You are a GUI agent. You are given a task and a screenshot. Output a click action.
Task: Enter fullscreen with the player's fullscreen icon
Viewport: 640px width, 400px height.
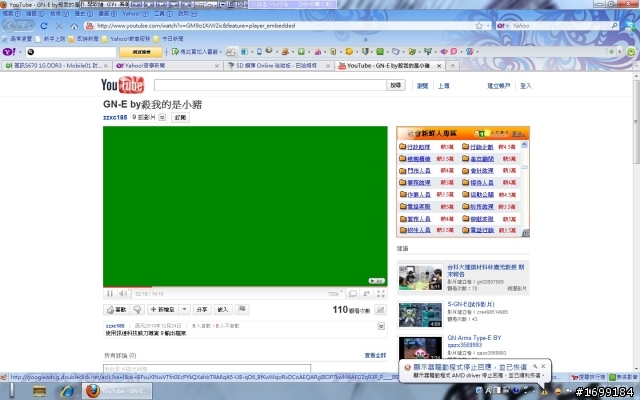tap(381, 294)
